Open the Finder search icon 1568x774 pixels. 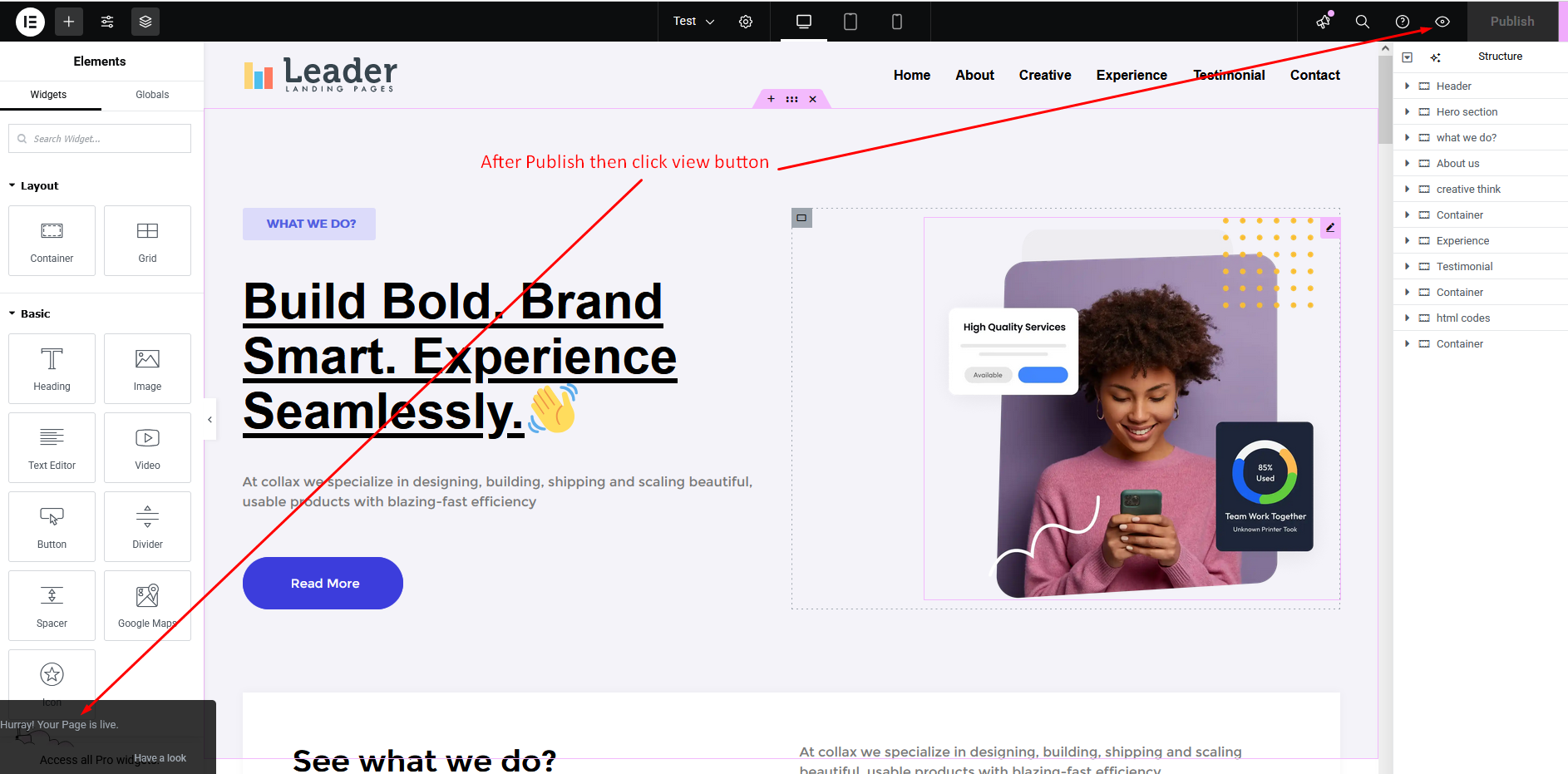point(1363,22)
